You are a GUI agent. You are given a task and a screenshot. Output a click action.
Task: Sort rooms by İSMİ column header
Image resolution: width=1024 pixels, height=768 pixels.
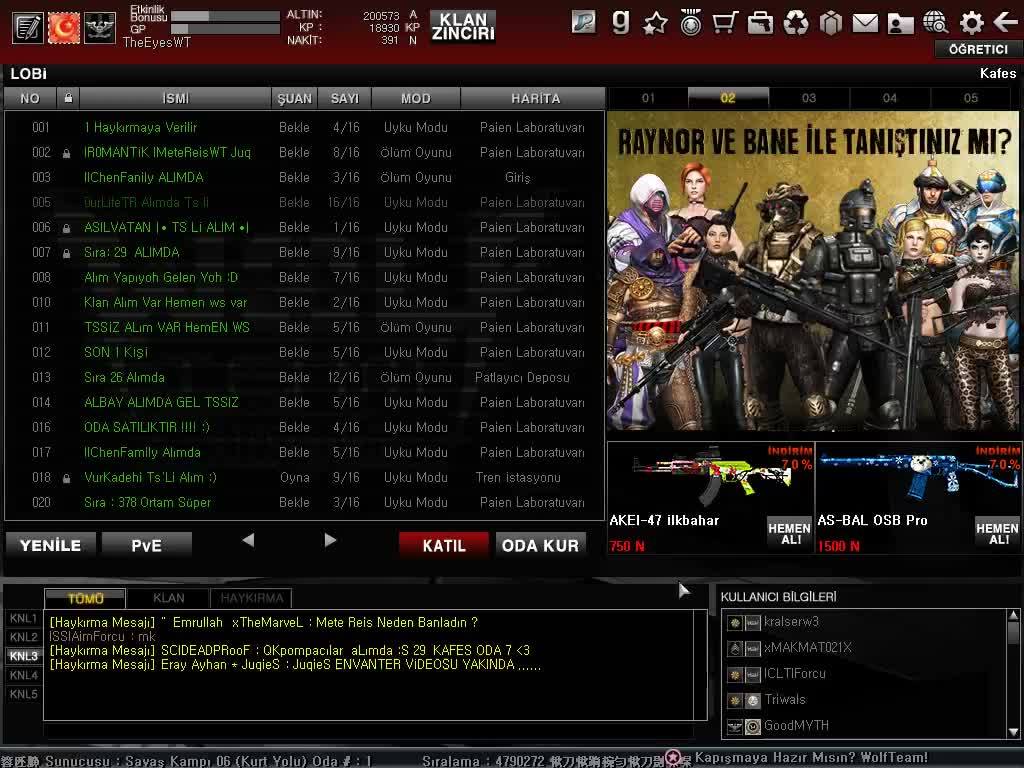pos(175,98)
